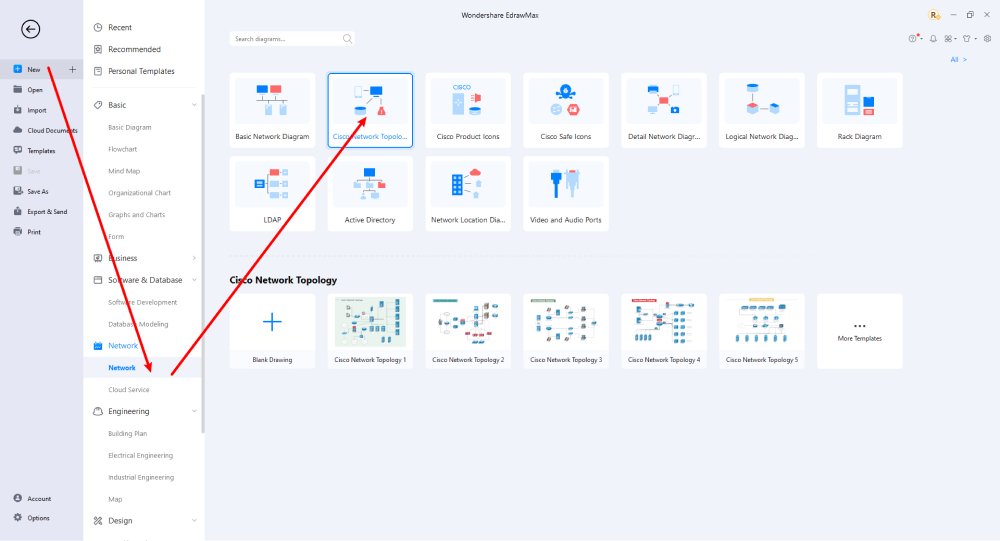Open the Account icon

17,498
